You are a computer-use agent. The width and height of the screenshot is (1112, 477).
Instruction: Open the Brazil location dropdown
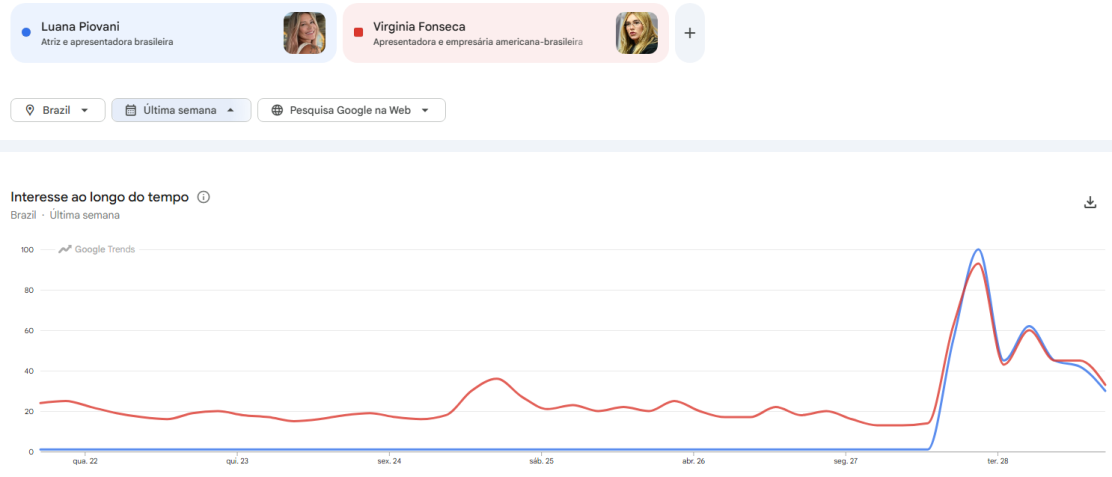(57, 110)
